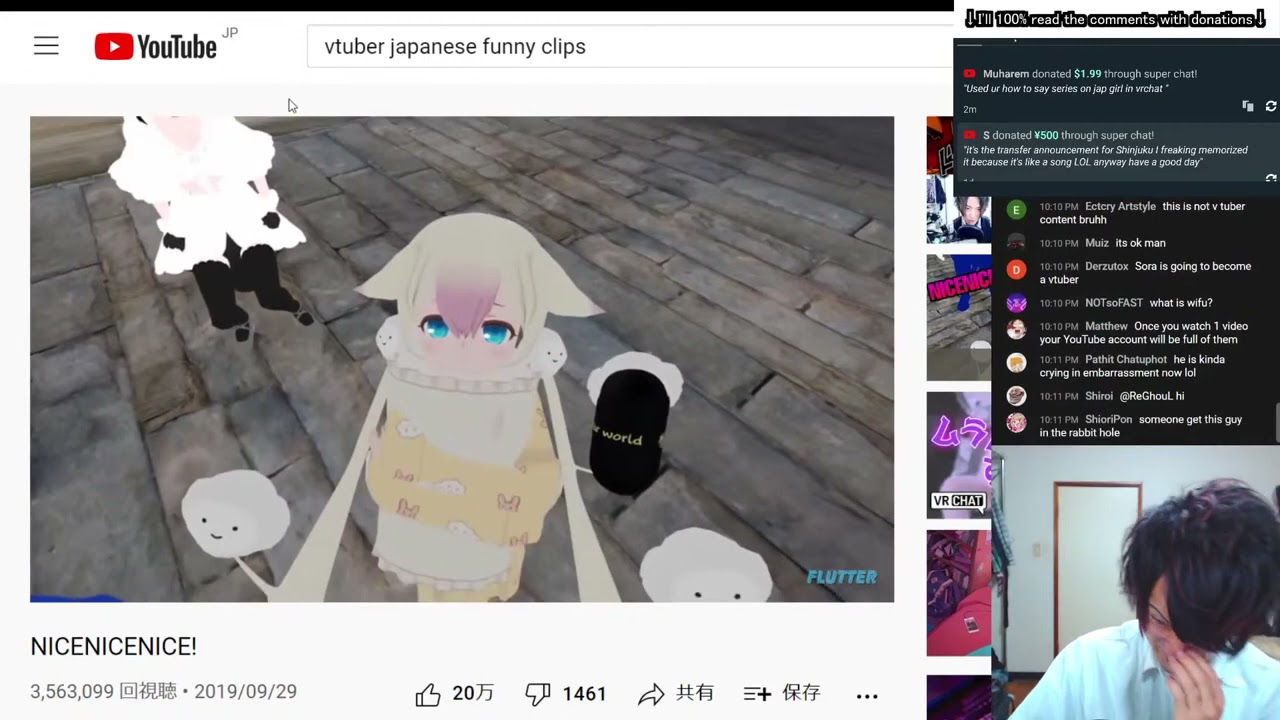
Task: Click the YouTube icon beside Muharem's donation
Action: 969,74
